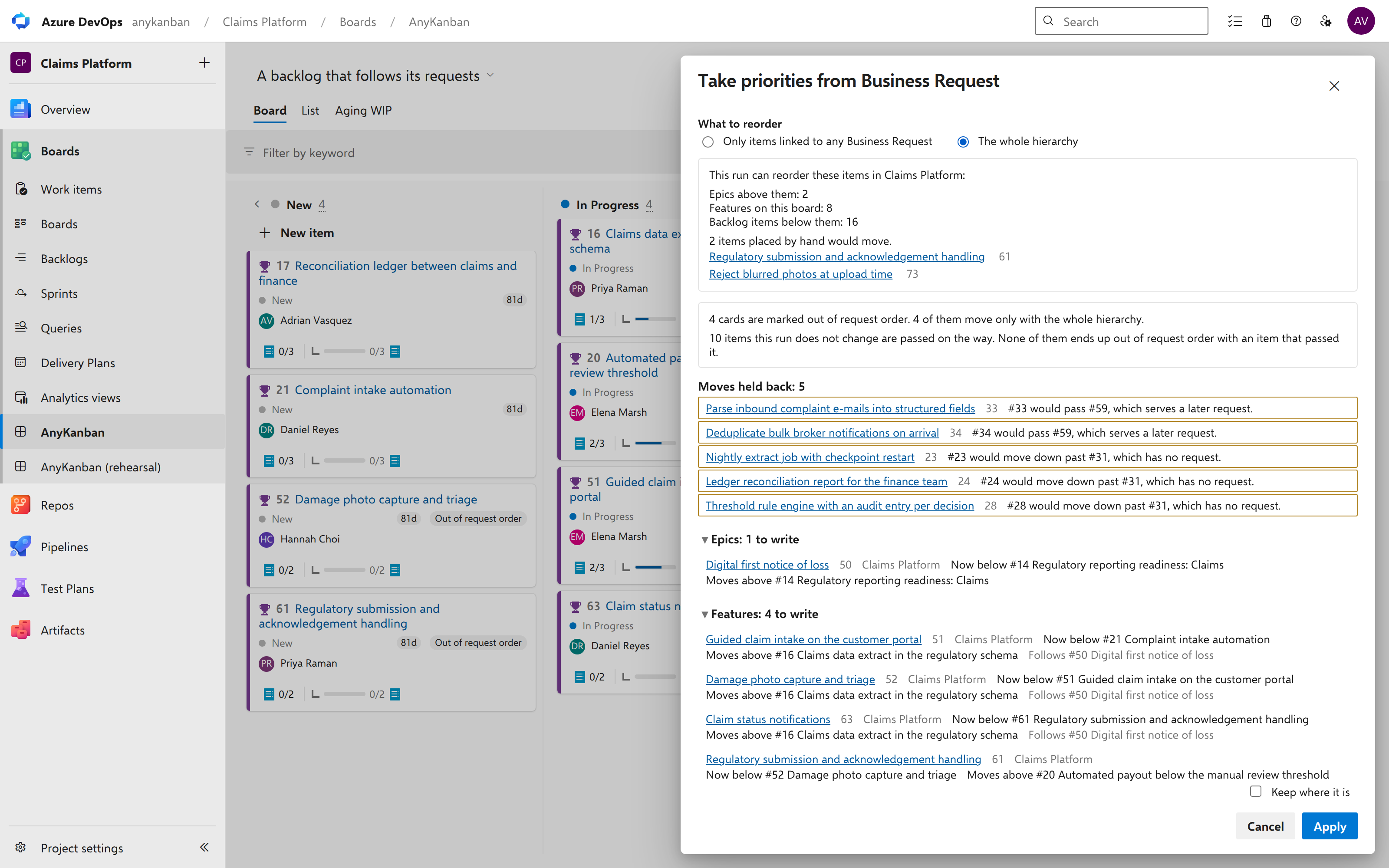Open the board title dropdown chevron

(490, 75)
